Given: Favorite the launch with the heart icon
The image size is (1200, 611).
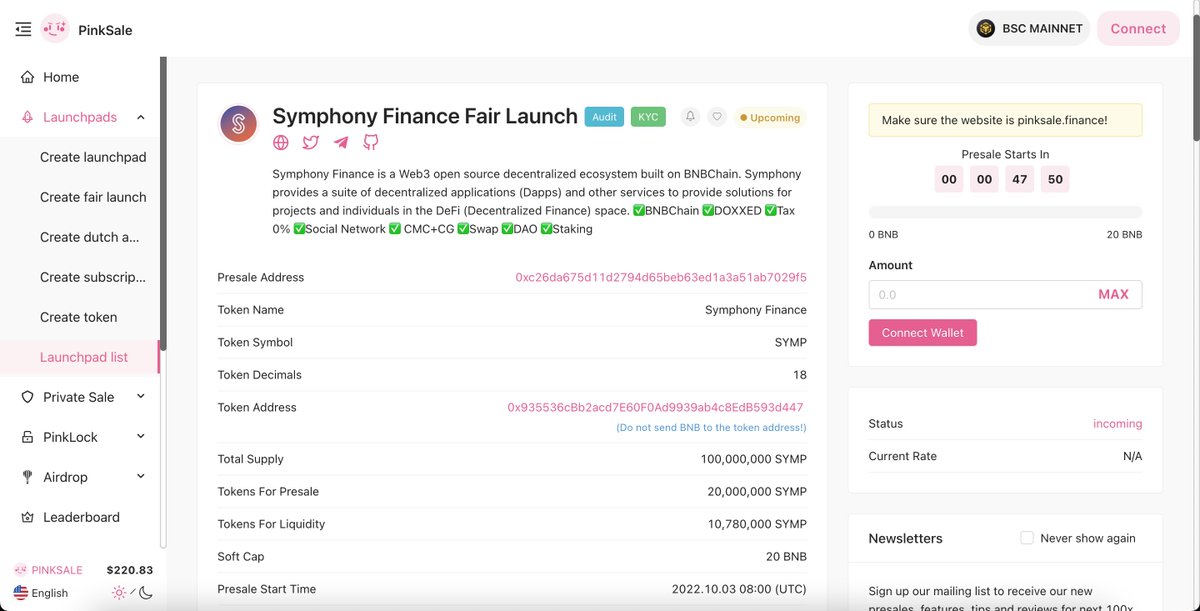Looking at the screenshot, I should point(717,117).
